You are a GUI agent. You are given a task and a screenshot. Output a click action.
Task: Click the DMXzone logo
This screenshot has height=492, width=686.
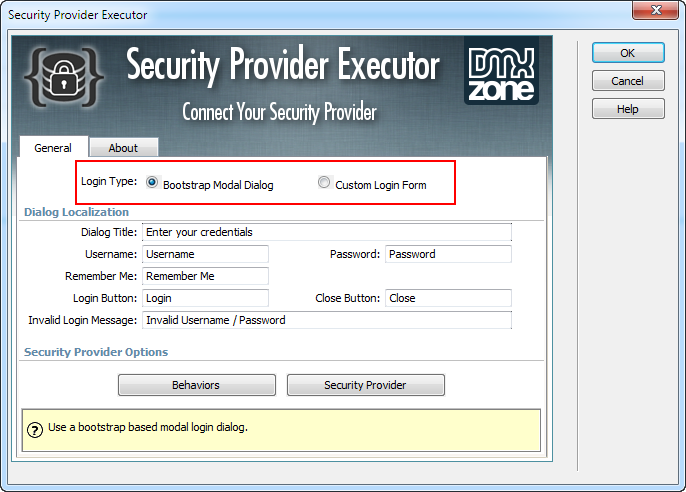(x=501, y=71)
